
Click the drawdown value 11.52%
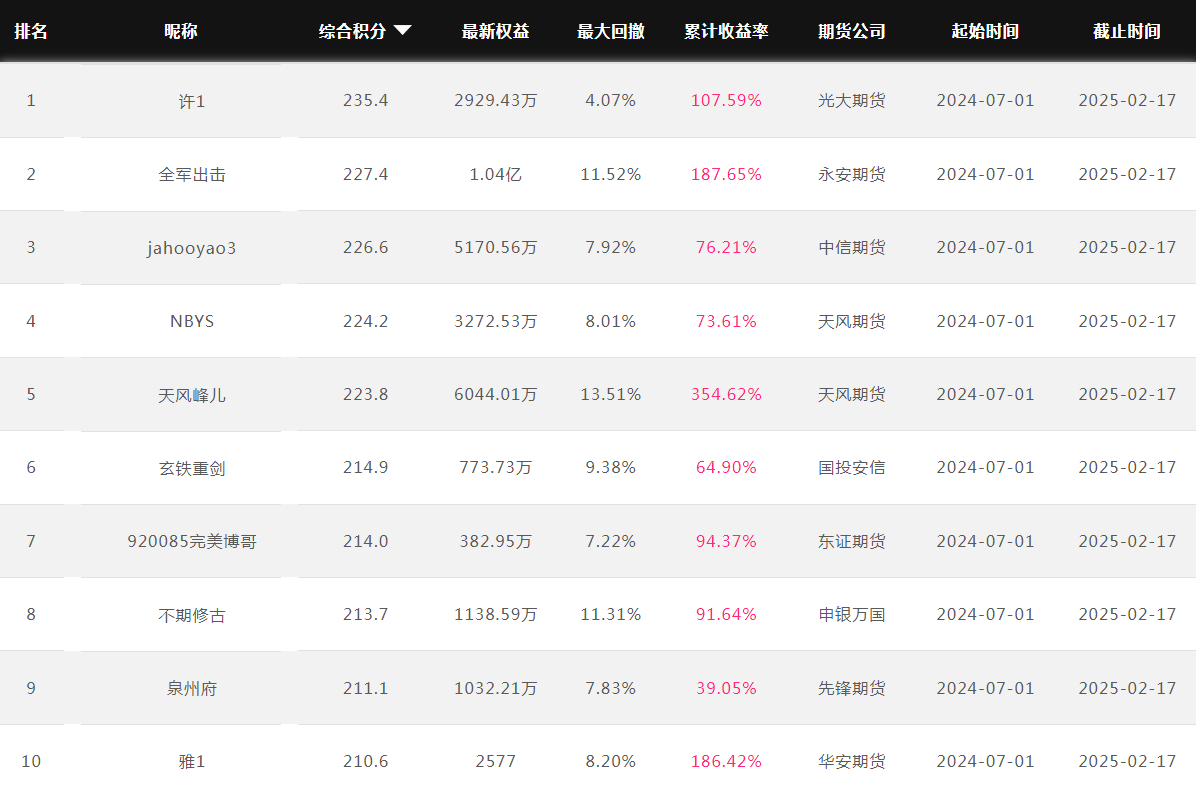tap(611, 175)
